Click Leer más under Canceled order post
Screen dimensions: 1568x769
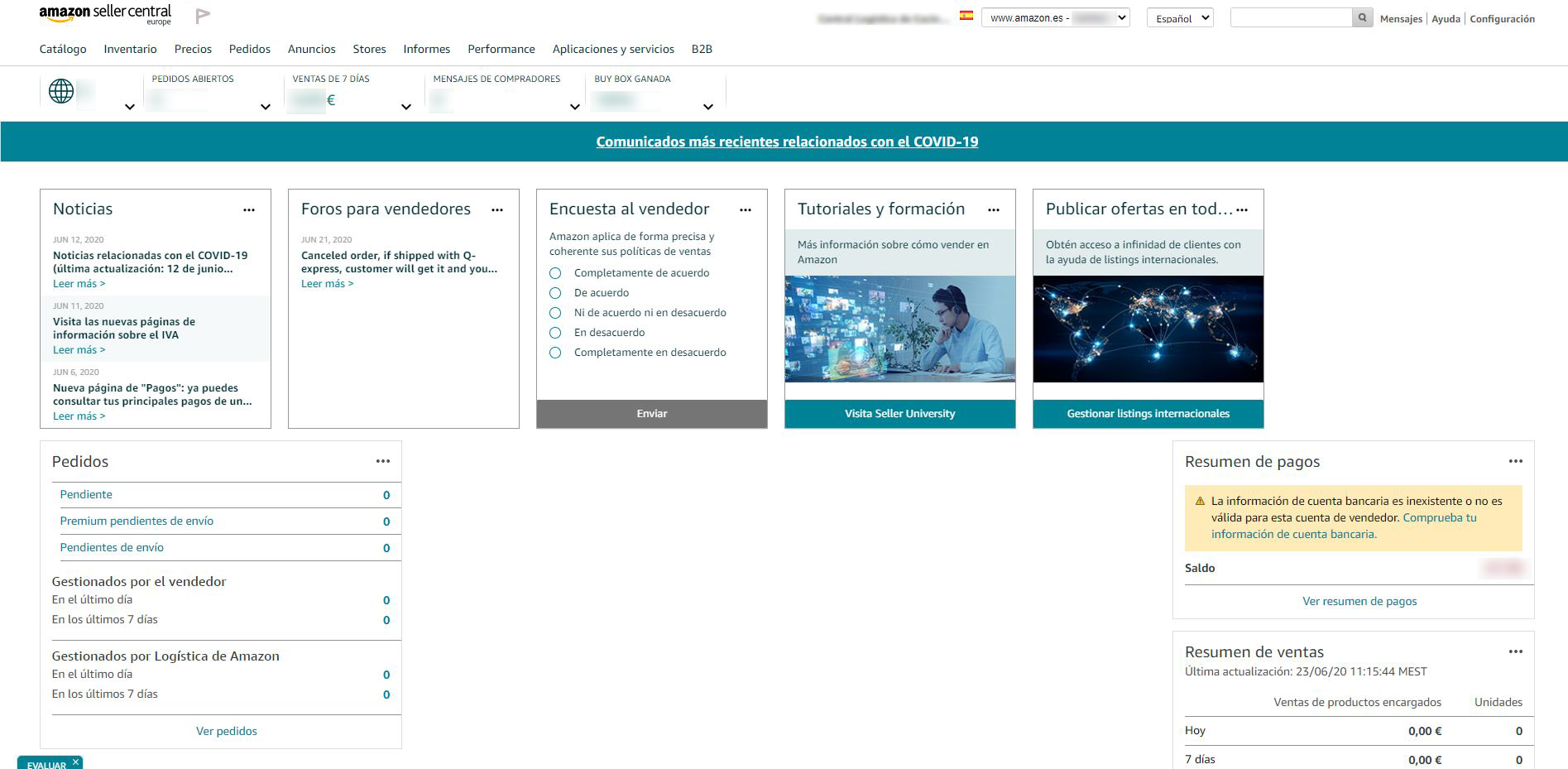coord(328,284)
